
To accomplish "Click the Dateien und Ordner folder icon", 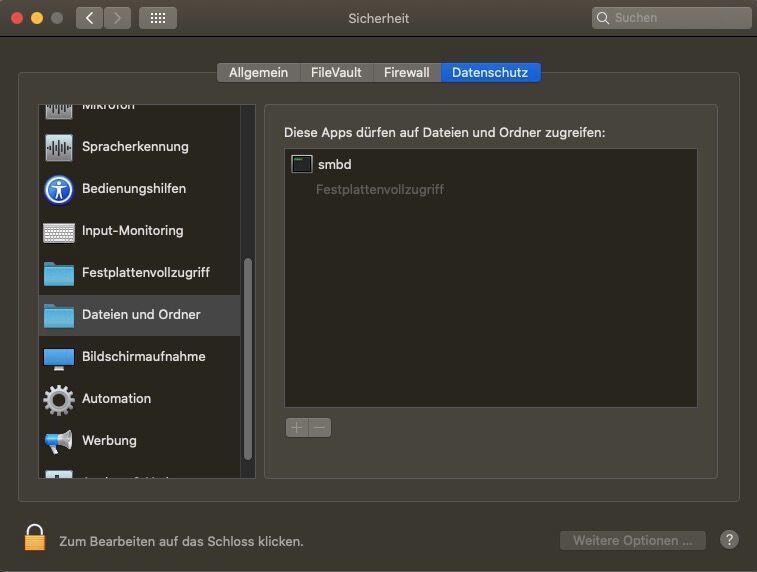I will point(59,316).
